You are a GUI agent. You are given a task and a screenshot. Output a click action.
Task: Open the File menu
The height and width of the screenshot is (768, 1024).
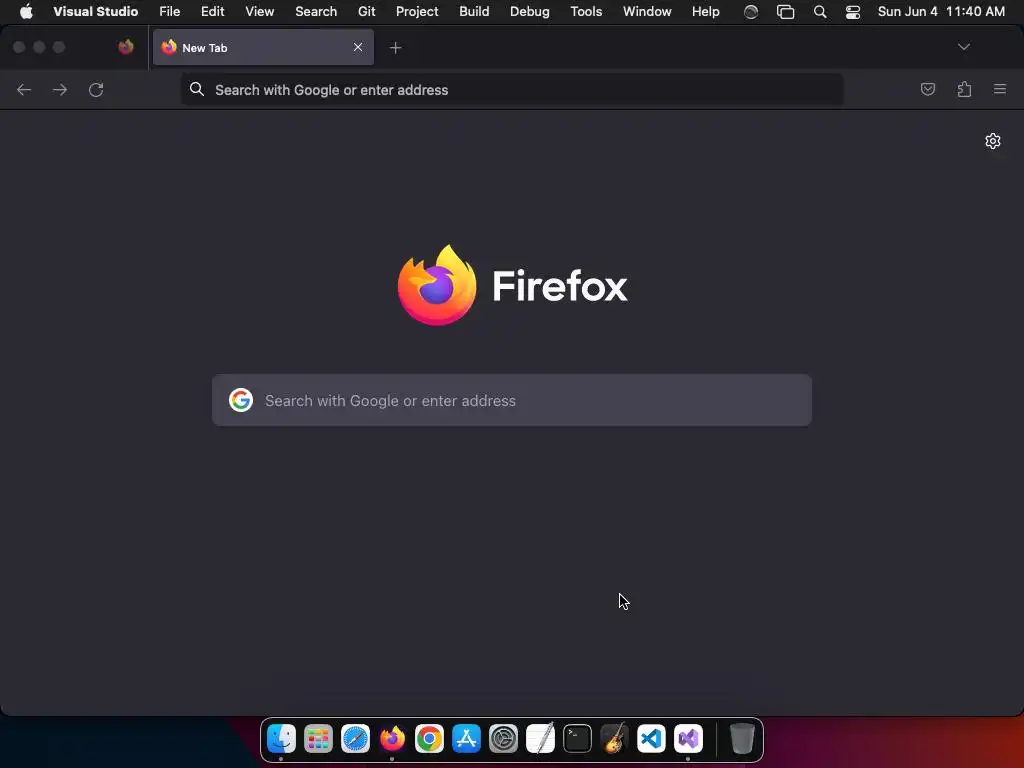170,12
